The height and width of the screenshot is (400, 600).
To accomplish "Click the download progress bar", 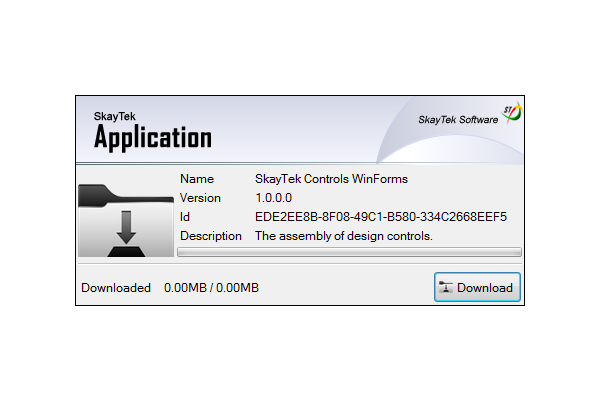I will coord(349,252).
